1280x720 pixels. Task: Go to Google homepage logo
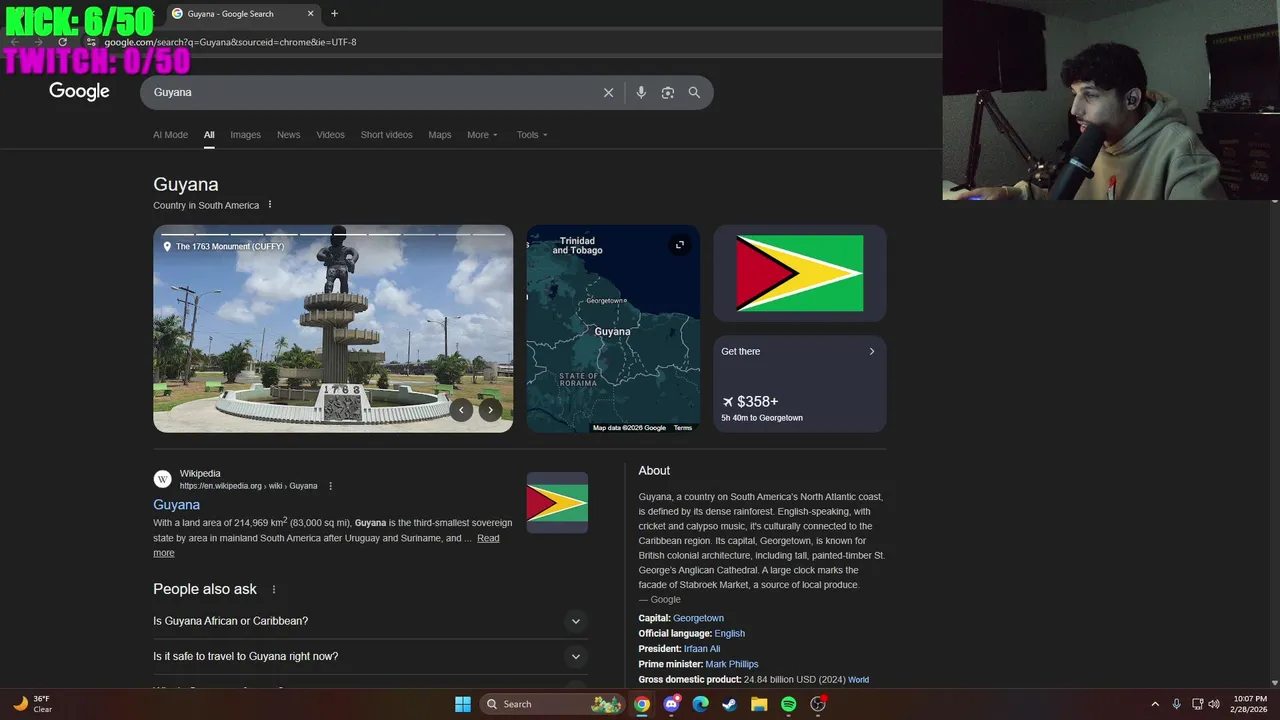tap(79, 92)
